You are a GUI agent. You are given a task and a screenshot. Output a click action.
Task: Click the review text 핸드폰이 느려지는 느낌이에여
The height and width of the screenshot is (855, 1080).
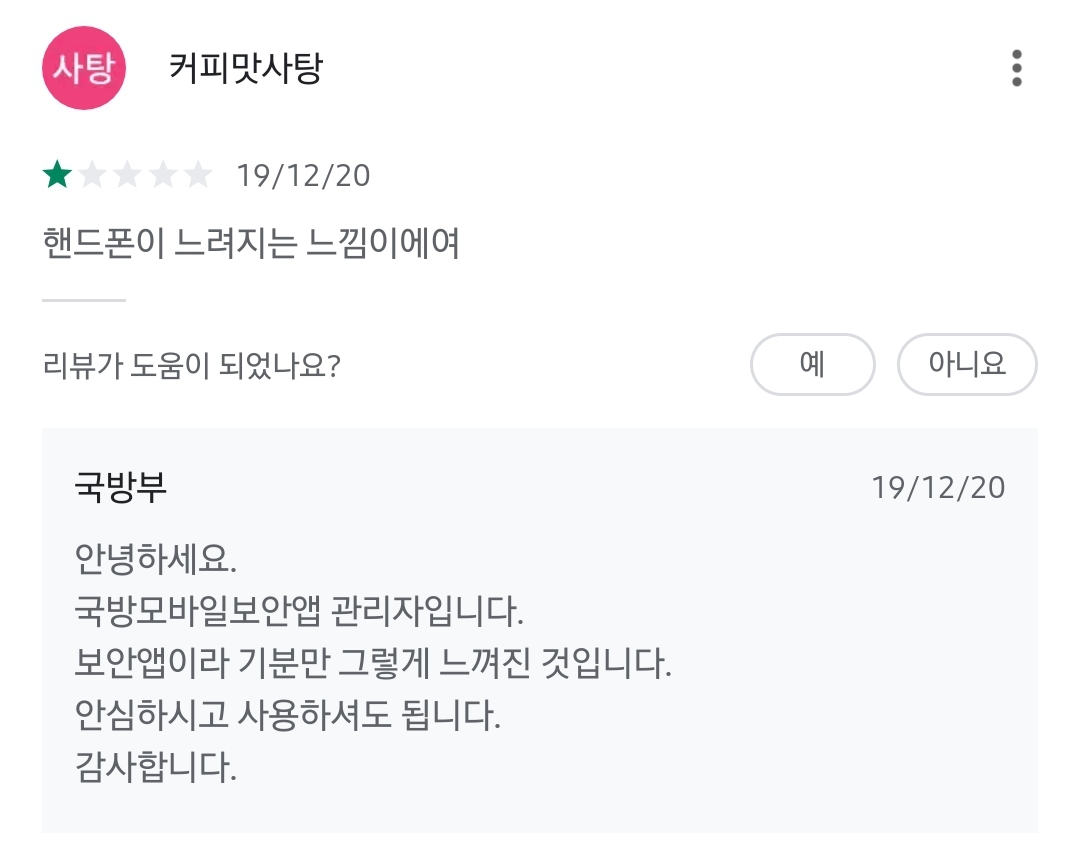[x=251, y=243]
